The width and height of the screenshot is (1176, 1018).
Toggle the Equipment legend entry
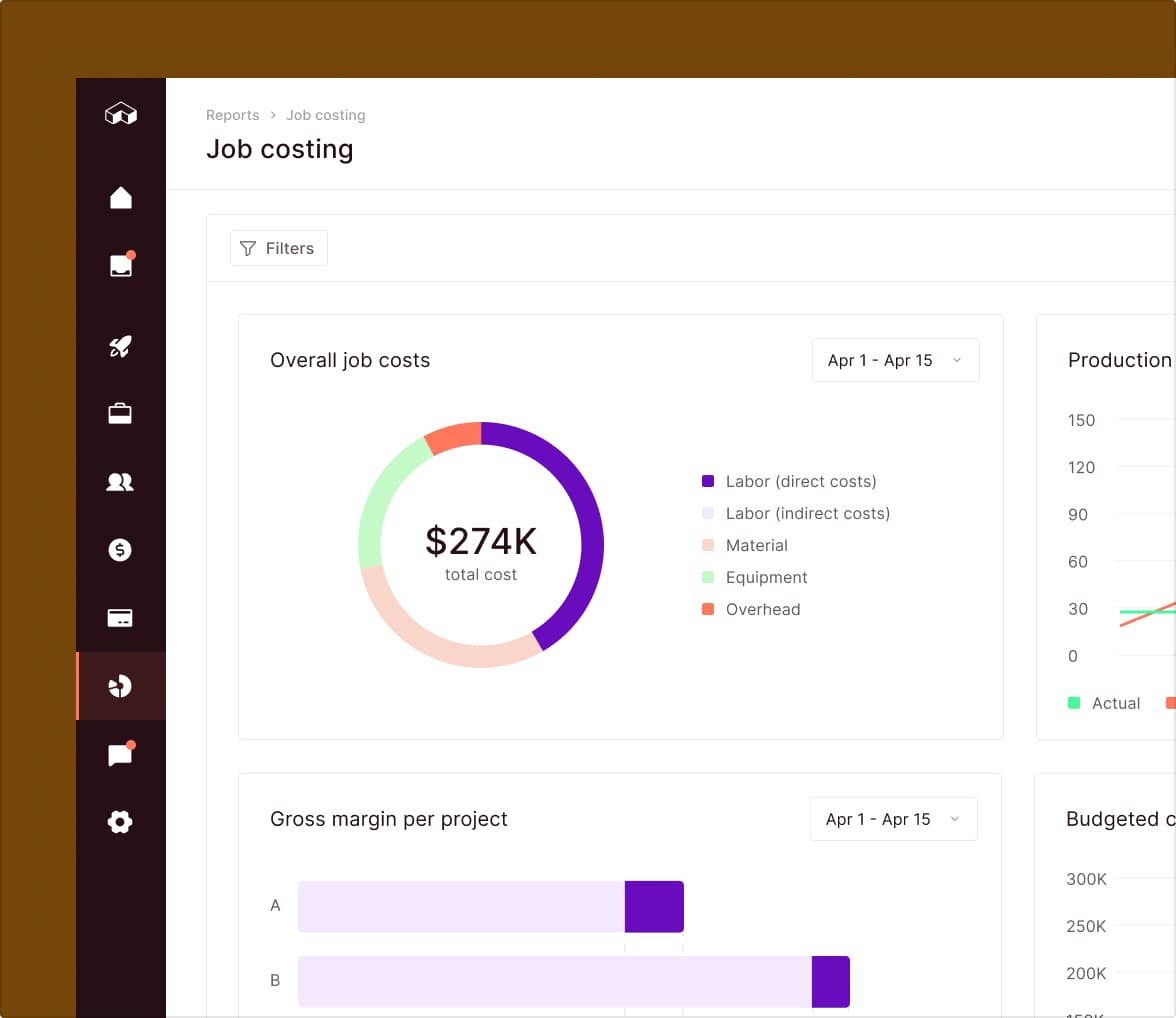pyautogui.click(x=766, y=577)
